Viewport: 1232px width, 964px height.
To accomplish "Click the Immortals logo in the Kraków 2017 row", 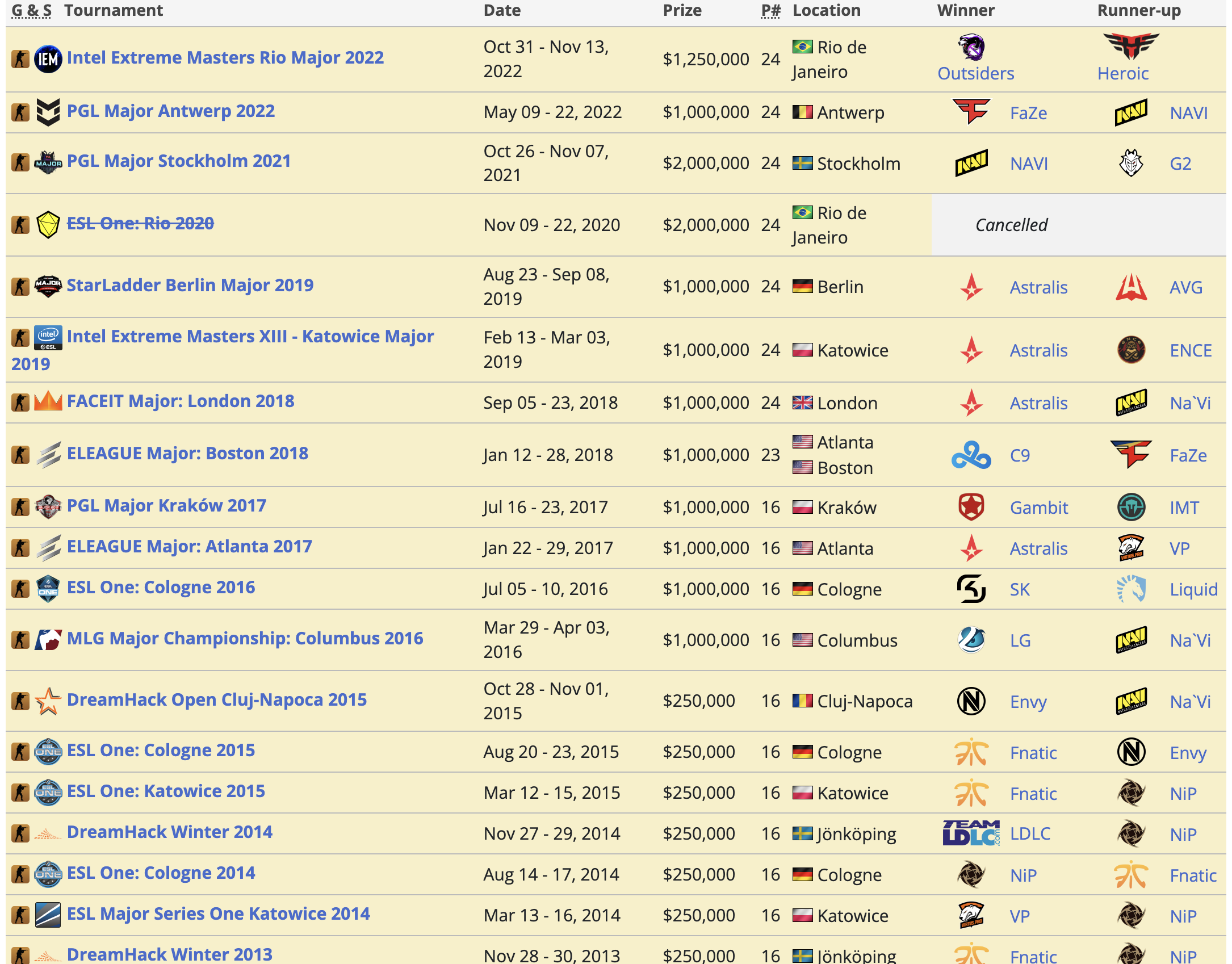I will tap(1131, 507).
